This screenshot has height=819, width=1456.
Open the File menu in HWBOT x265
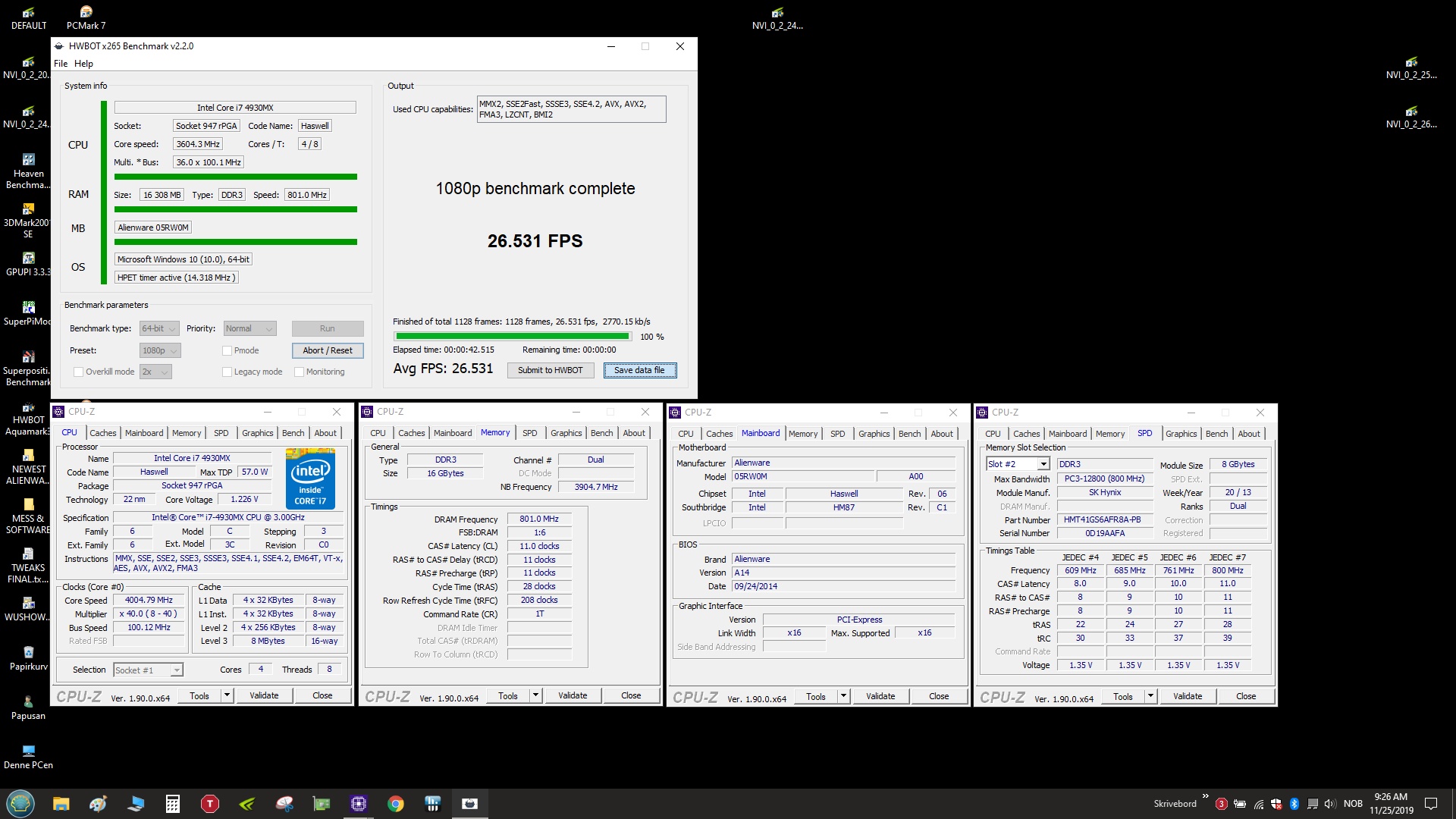click(x=61, y=64)
